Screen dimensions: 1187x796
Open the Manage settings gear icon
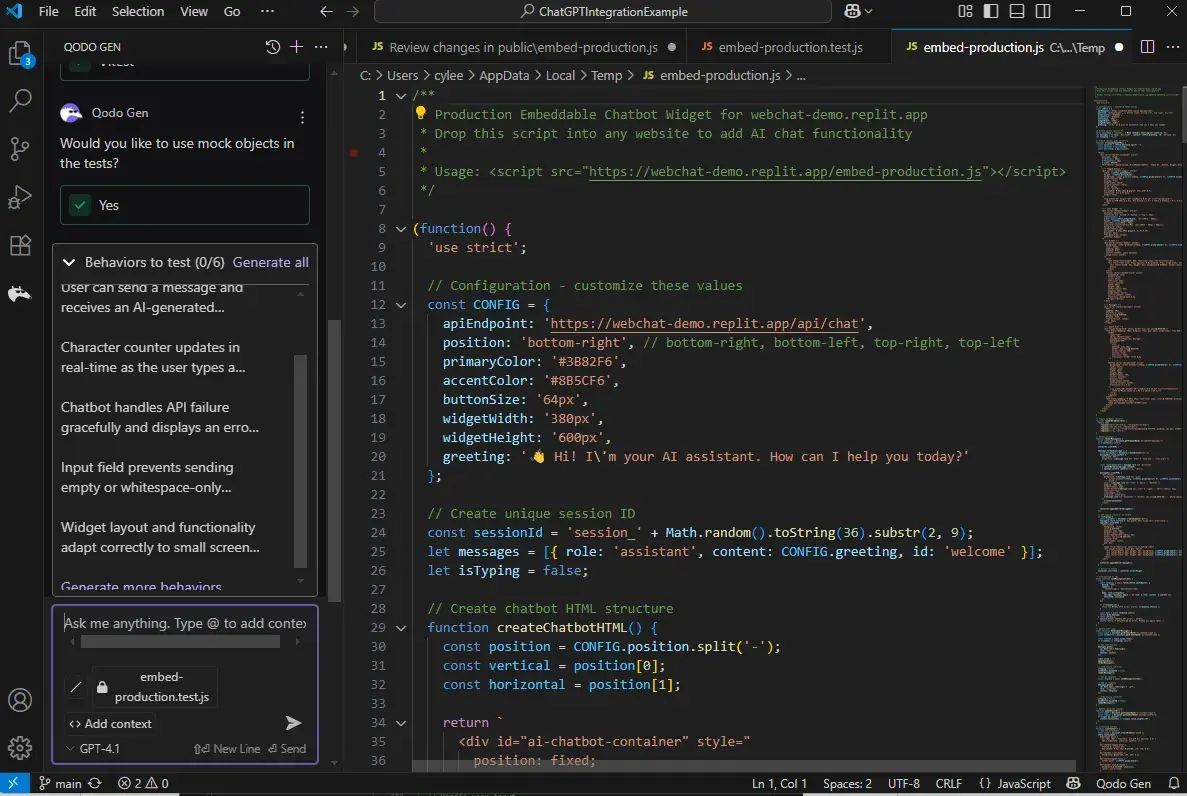(x=21, y=747)
